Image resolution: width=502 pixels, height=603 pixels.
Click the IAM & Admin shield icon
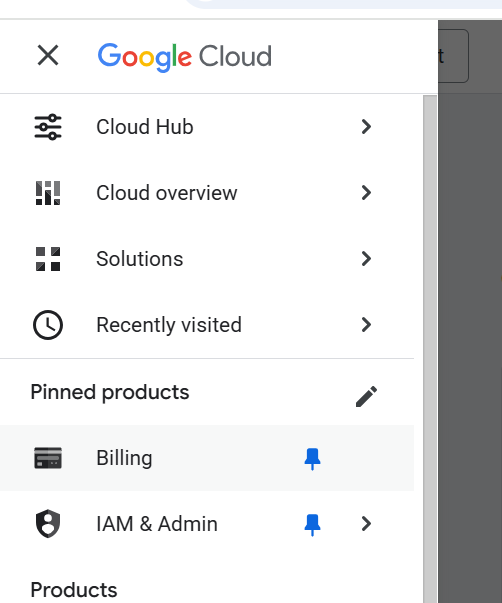click(x=48, y=524)
